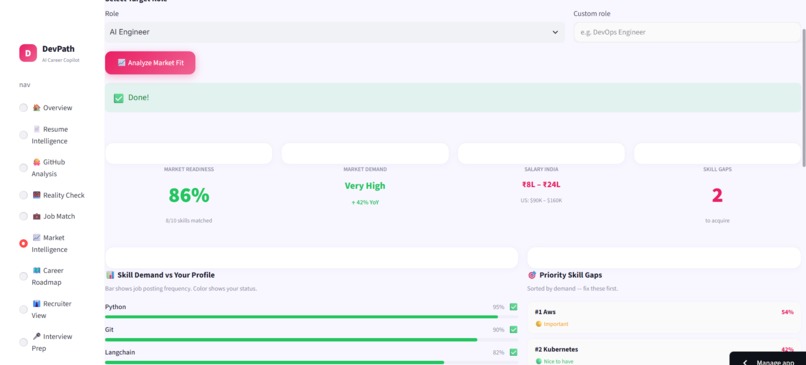This screenshot has height=365, width=806.
Task: Select the Career Roadmap radio button
Action: tap(24, 276)
